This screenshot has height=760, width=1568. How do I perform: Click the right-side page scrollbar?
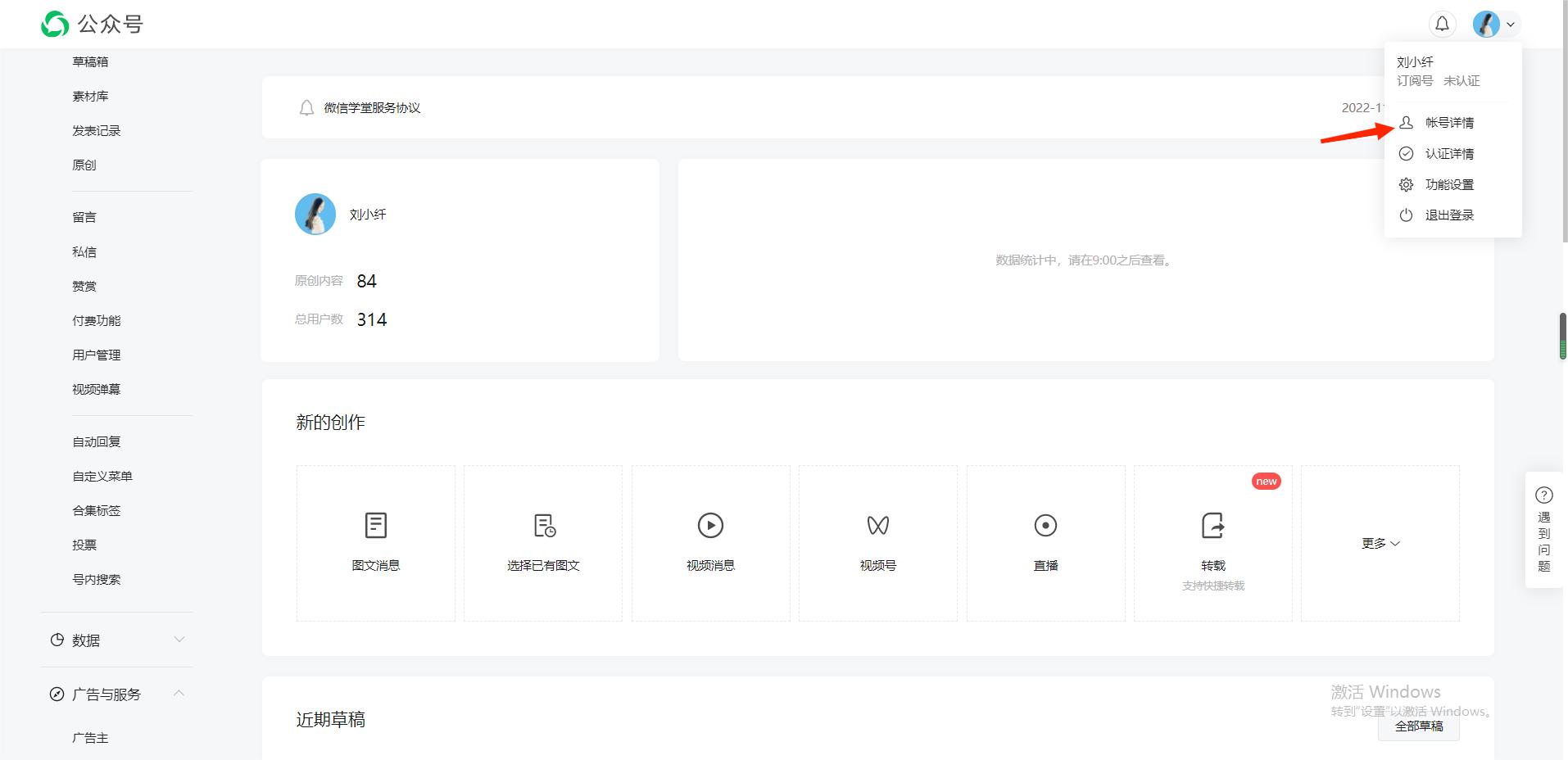1561,336
